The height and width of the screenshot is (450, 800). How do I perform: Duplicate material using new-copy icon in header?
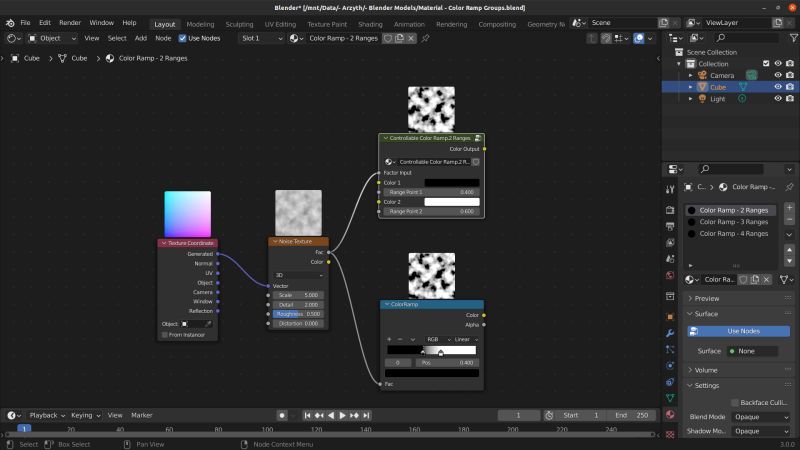pyautogui.click(x=399, y=38)
